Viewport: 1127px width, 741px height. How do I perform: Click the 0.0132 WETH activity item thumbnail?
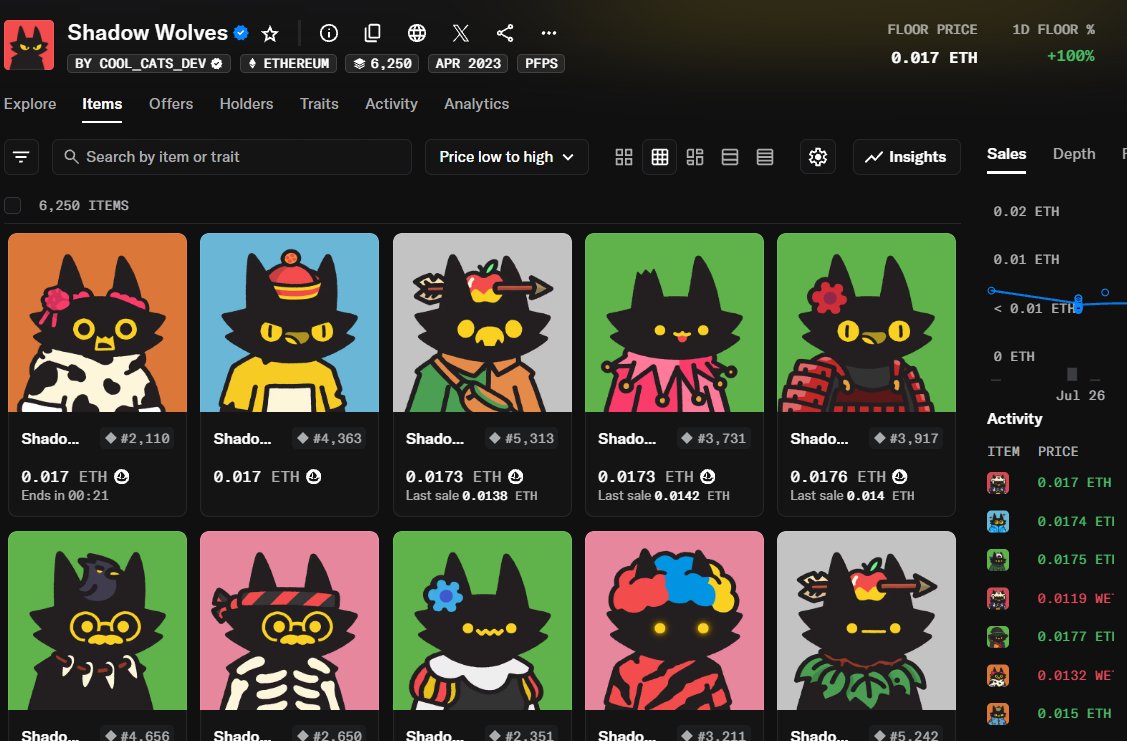pyautogui.click(x=998, y=675)
